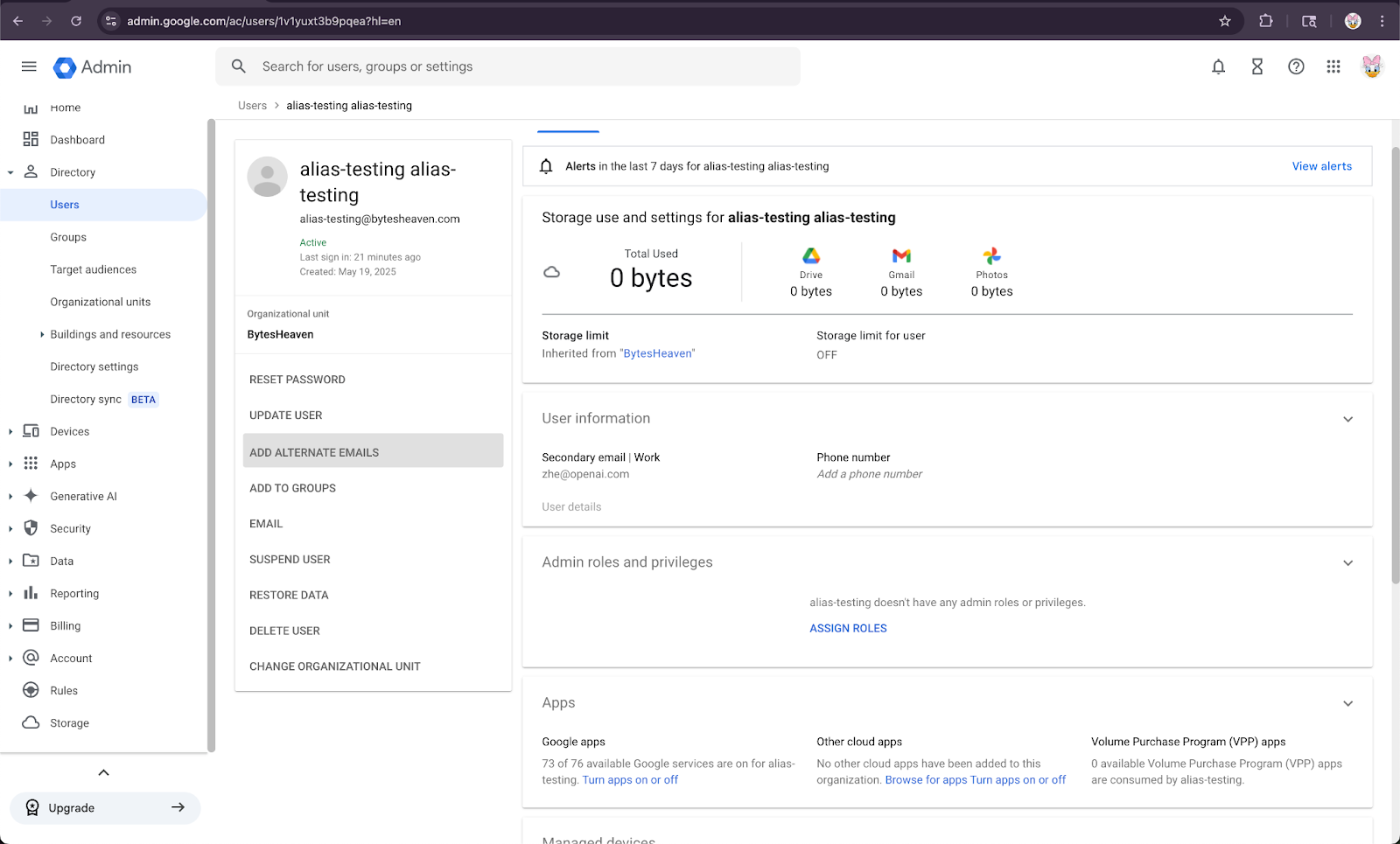
Task: Bookmark this page with the star icon
Action: 1225,21
